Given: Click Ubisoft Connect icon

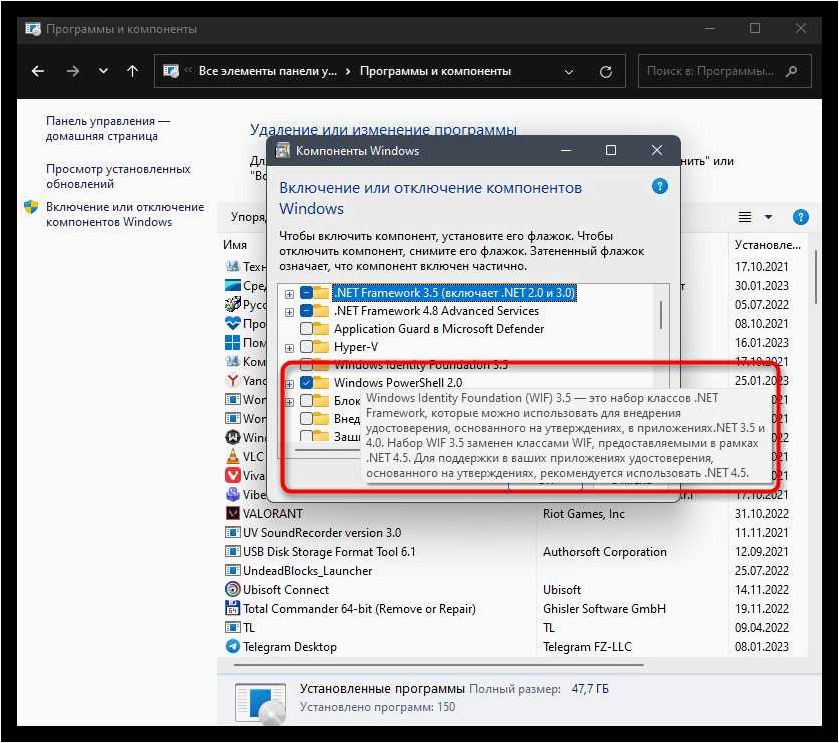Looking at the screenshot, I should click(x=232, y=591).
